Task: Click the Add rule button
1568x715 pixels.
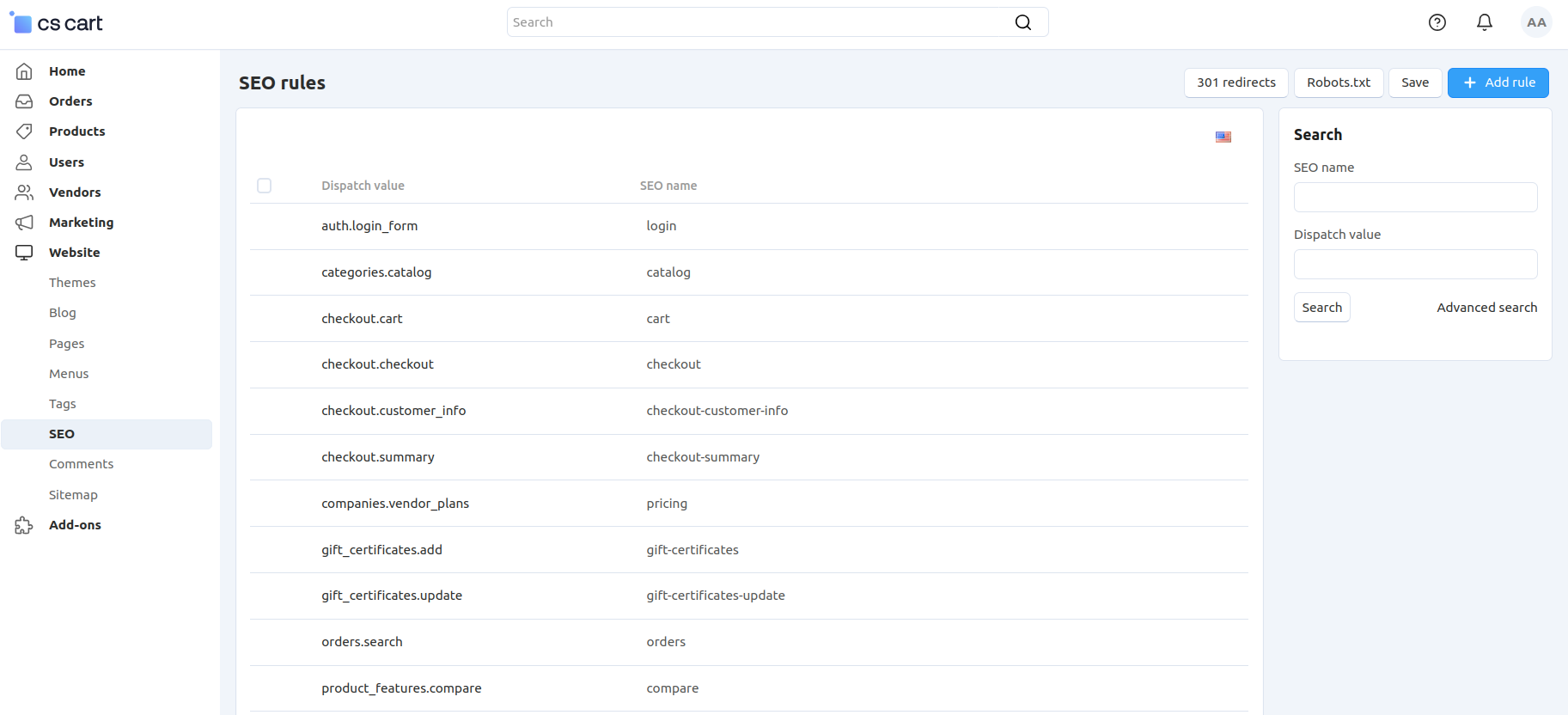Action: (1498, 82)
